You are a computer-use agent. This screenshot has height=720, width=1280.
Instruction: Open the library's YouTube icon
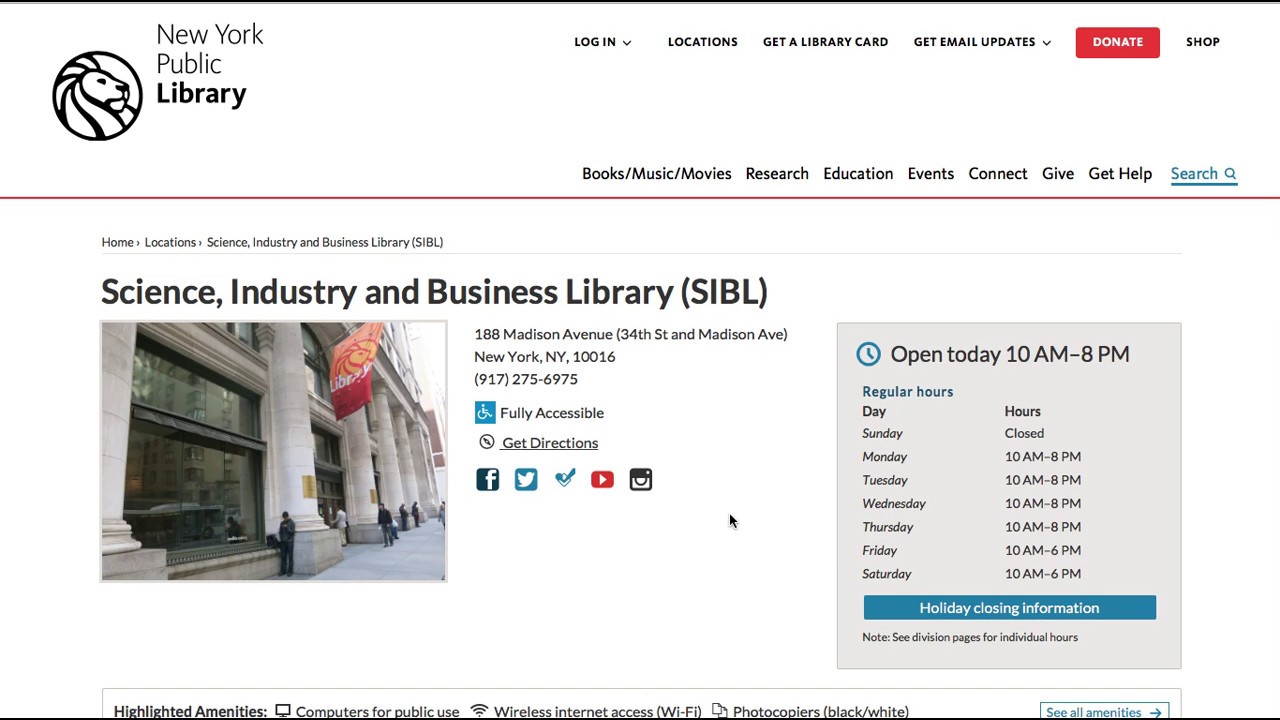coord(602,480)
